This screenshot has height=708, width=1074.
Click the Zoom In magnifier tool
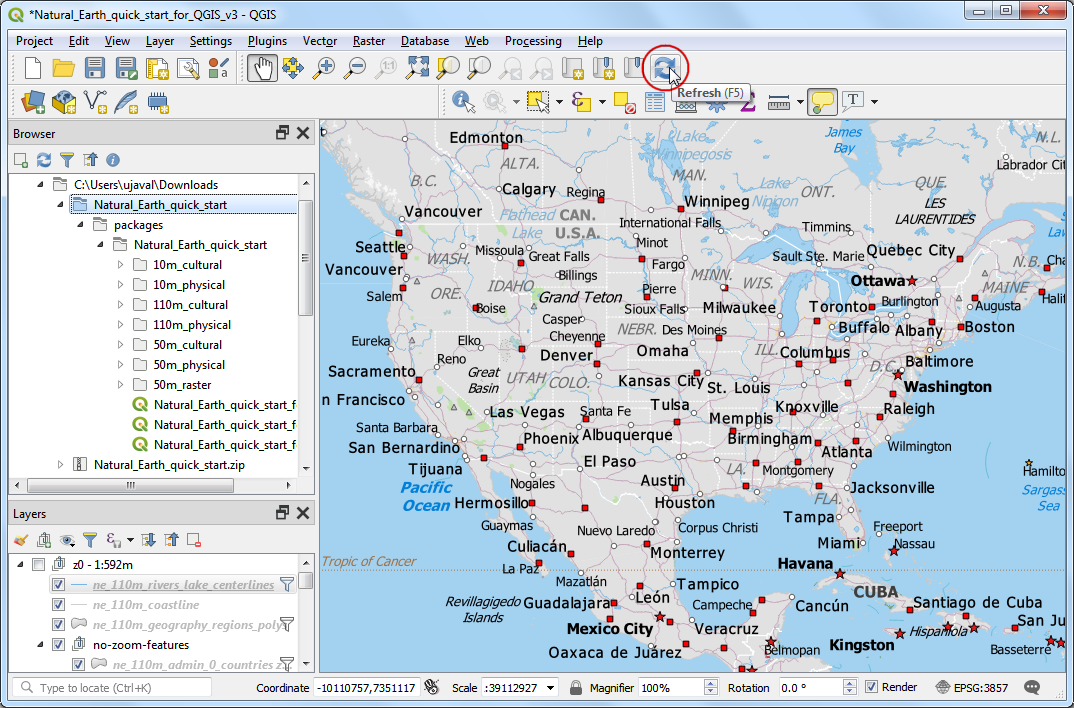[x=324, y=68]
